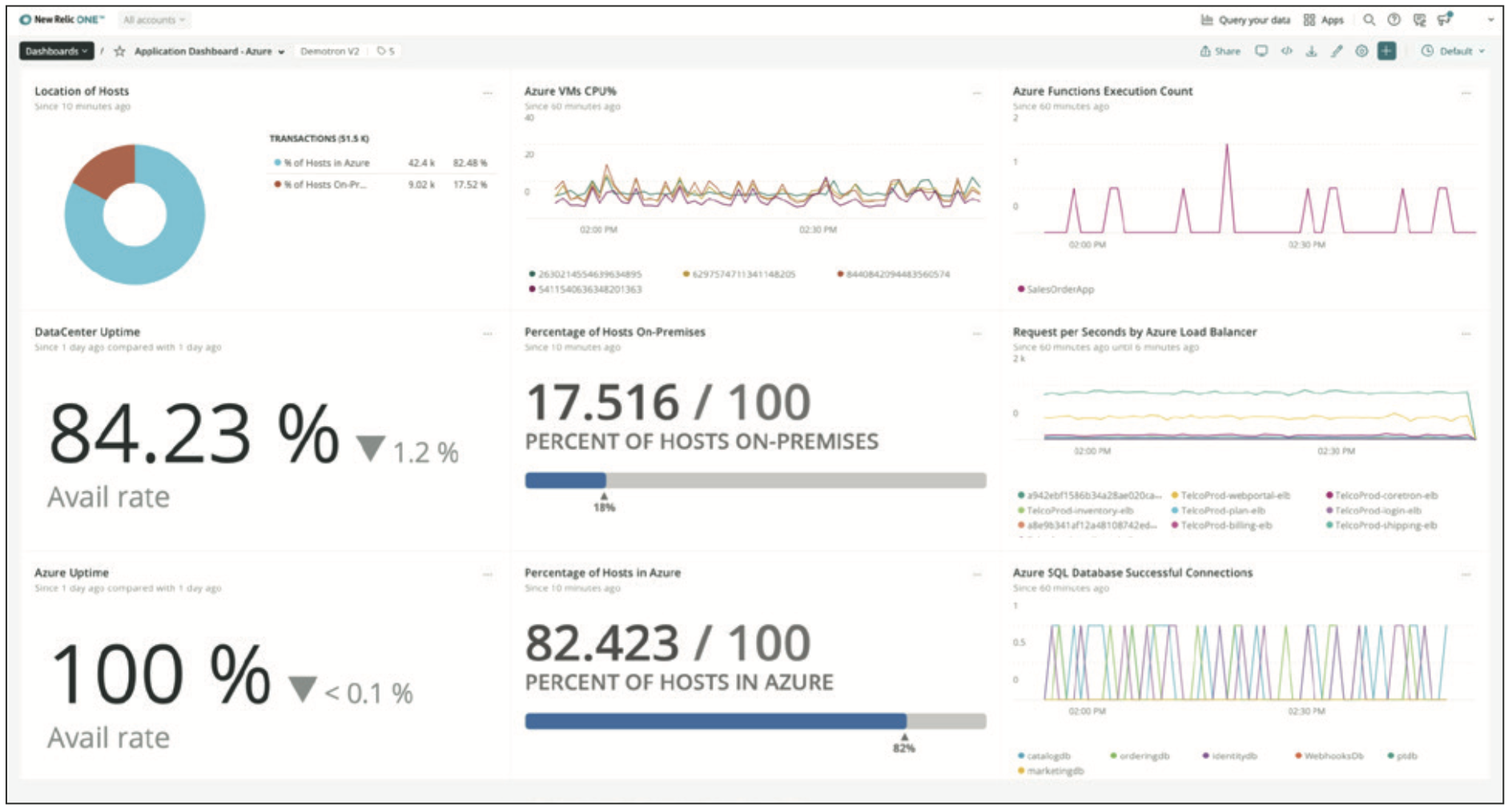The image size is (1512, 812).
Task: Open ellipsis menu of Azure Uptime widget
Action: pos(487,574)
